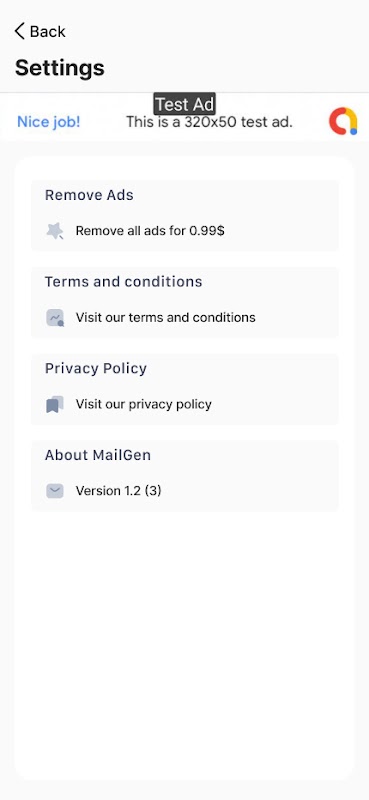Click the Version 1.2 (3) text

[x=118, y=491]
